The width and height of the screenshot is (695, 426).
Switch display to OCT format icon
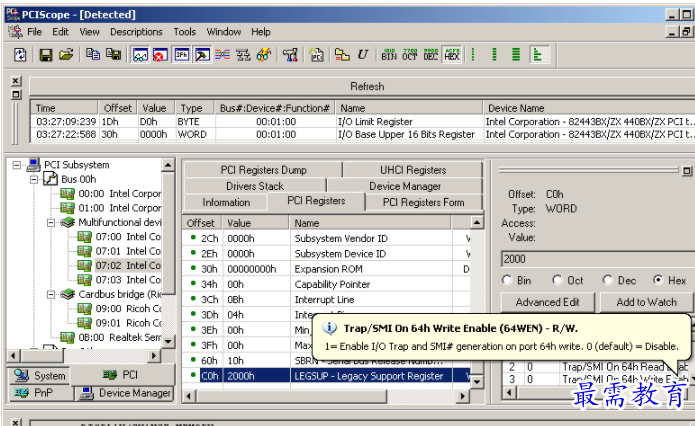coord(410,55)
